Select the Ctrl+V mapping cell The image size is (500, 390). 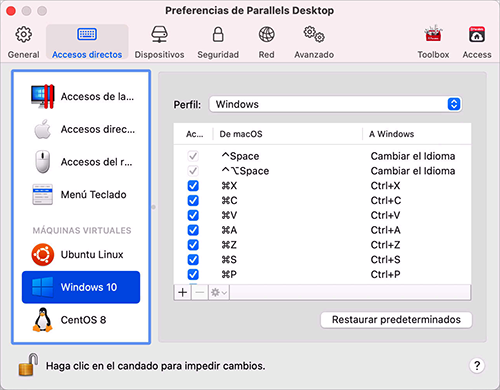[385, 215]
